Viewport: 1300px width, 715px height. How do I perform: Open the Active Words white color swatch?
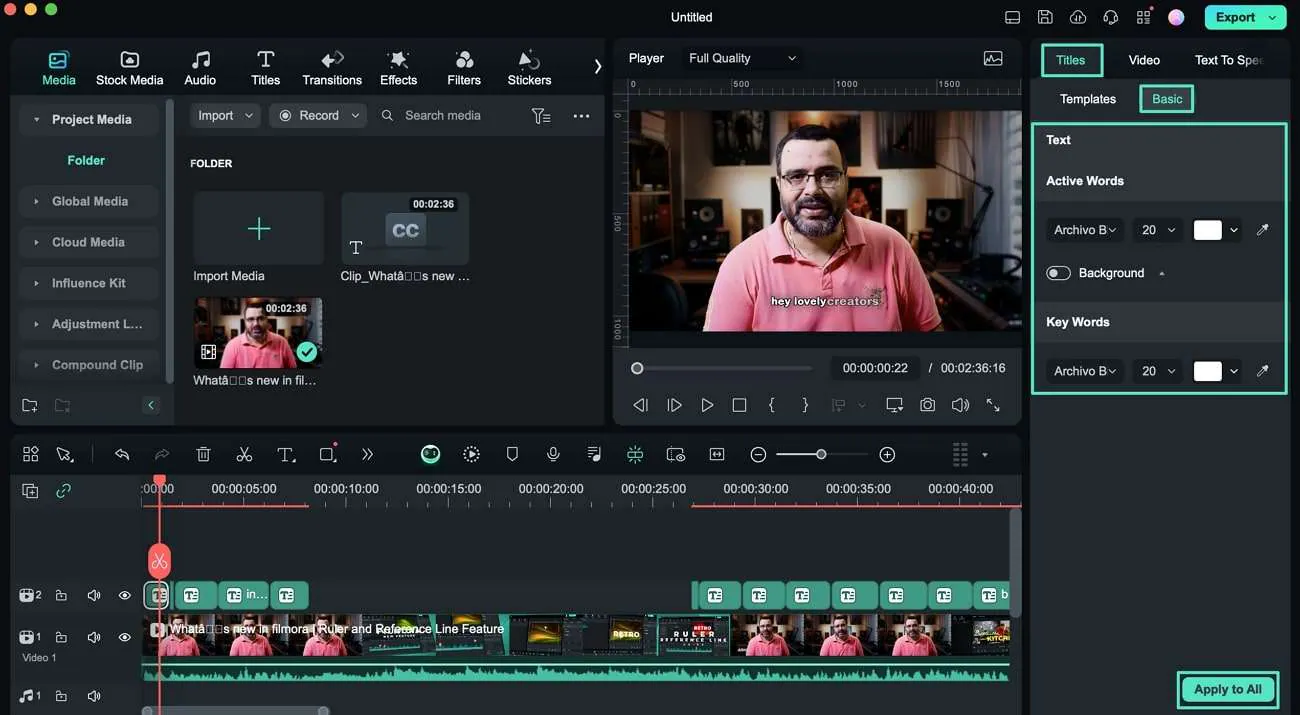click(1207, 230)
